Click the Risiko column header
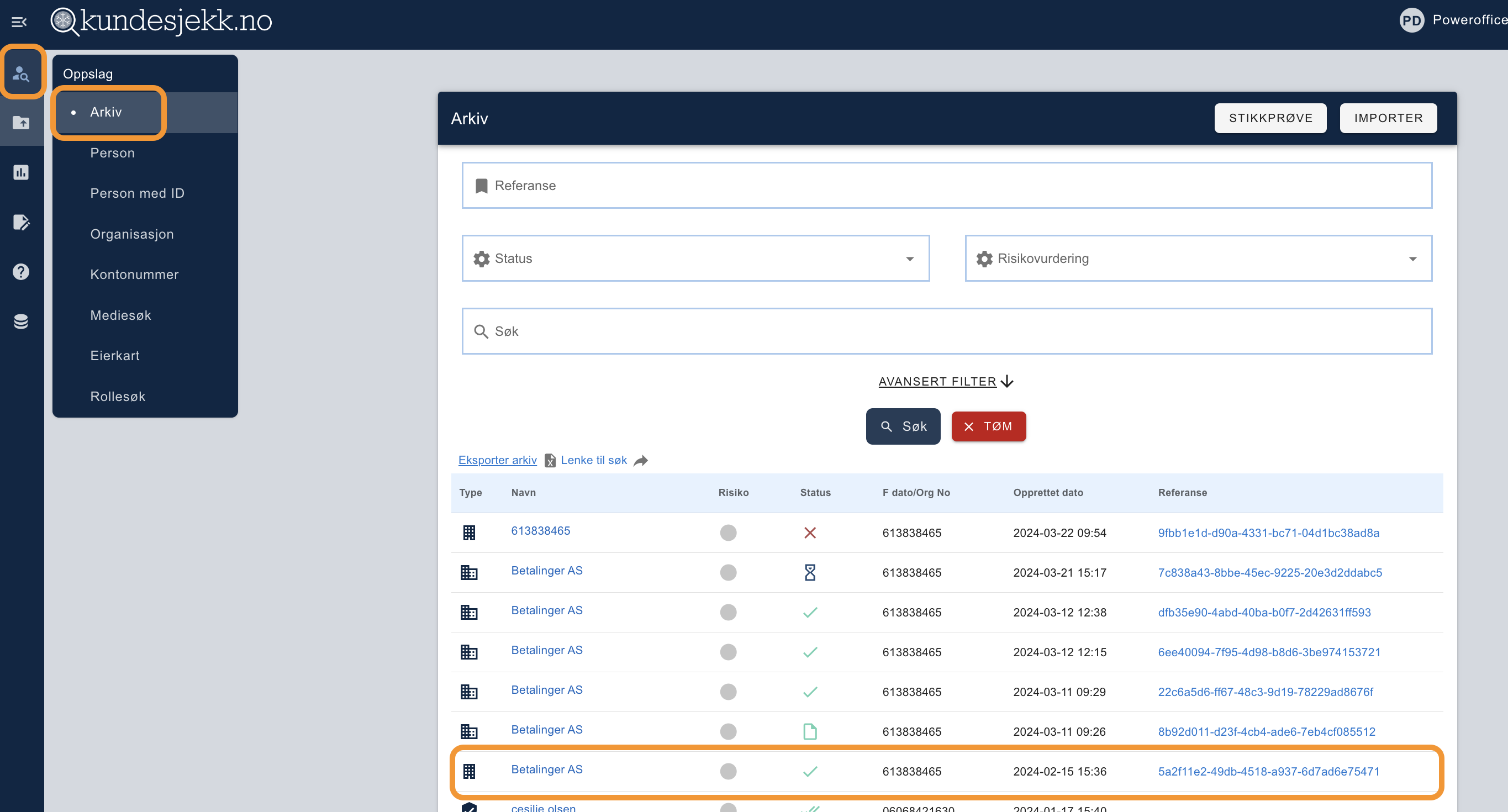Viewport: 1508px width, 812px height. [x=733, y=493]
